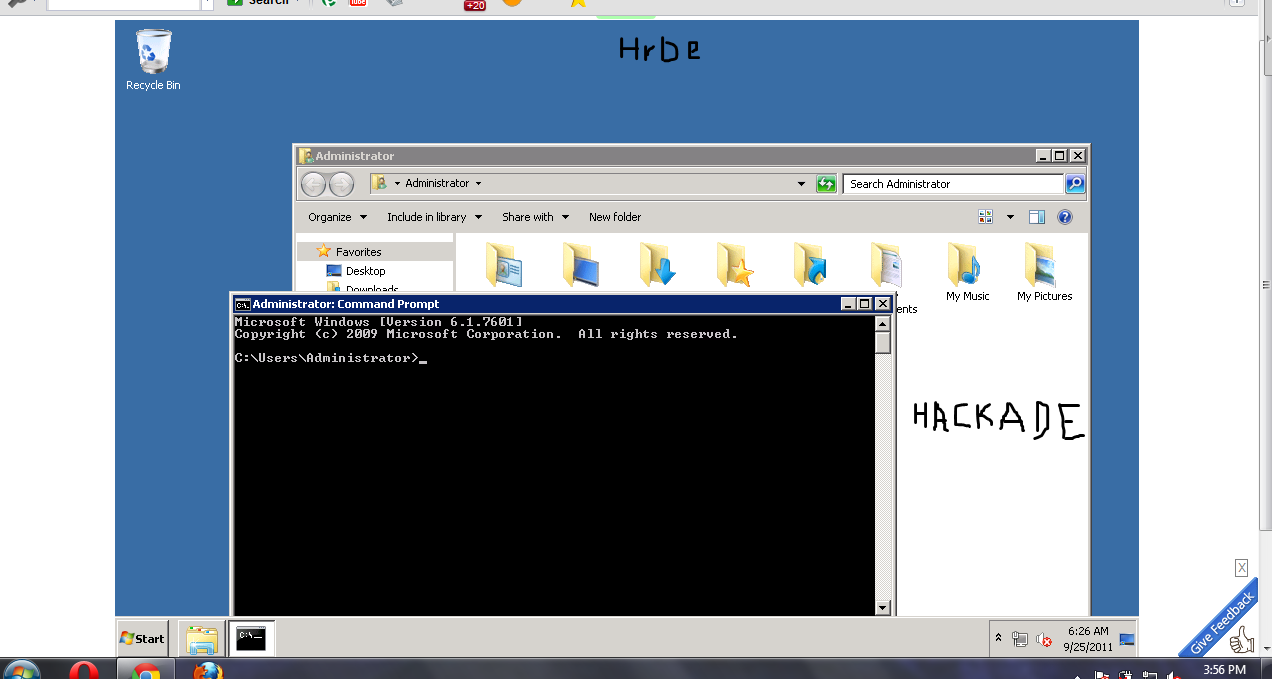Click the host clock 3:56 PM
Viewport: 1272px width, 679px height.
tap(1224, 669)
